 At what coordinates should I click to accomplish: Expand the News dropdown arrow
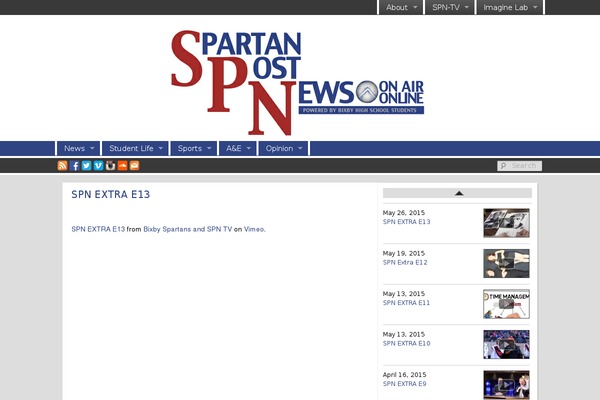[x=92, y=148]
